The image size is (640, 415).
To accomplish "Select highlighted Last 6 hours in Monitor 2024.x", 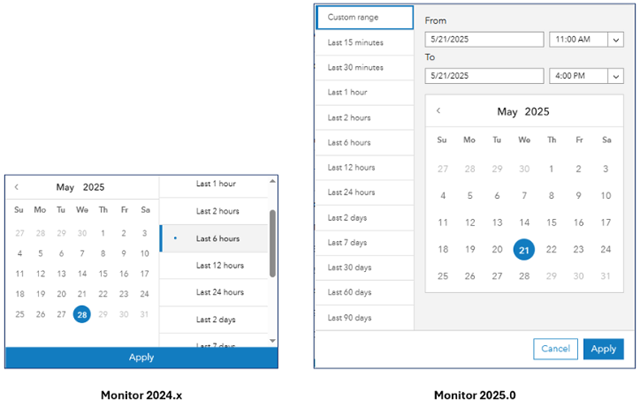I will [x=213, y=238].
